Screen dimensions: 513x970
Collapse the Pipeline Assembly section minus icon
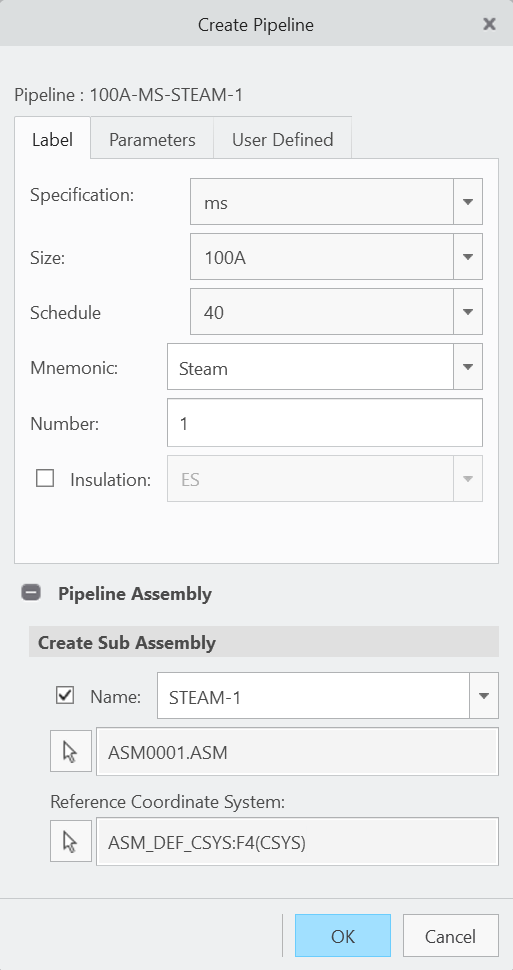coord(31,593)
